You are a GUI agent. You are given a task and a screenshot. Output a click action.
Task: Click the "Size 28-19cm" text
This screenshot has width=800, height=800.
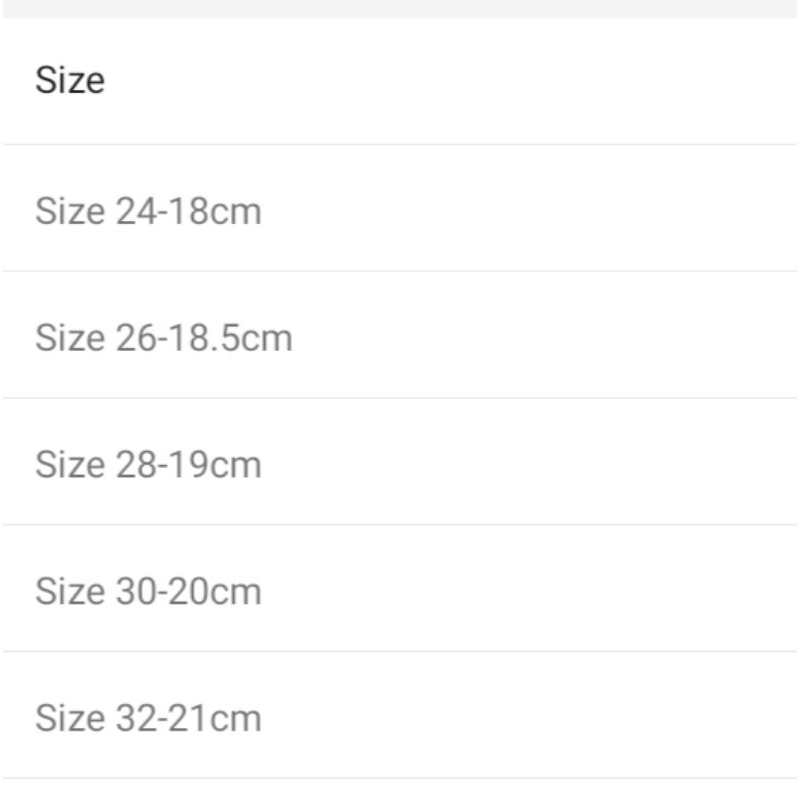[148, 465]
